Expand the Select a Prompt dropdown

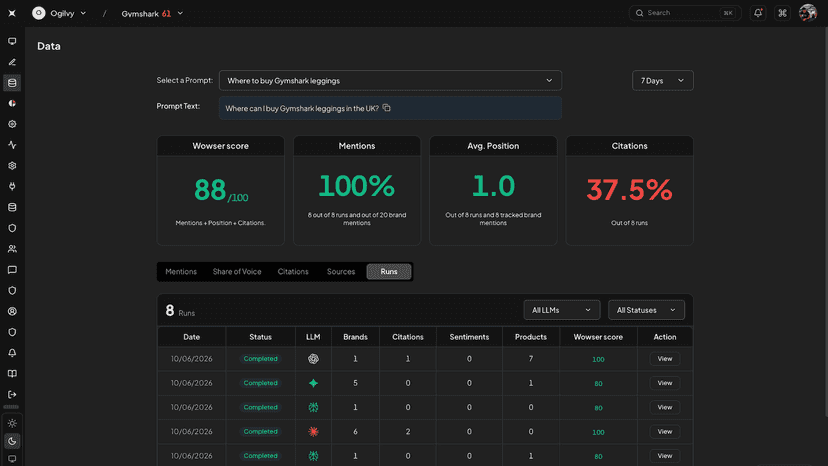pyautogui.click(x=390, y=80)
